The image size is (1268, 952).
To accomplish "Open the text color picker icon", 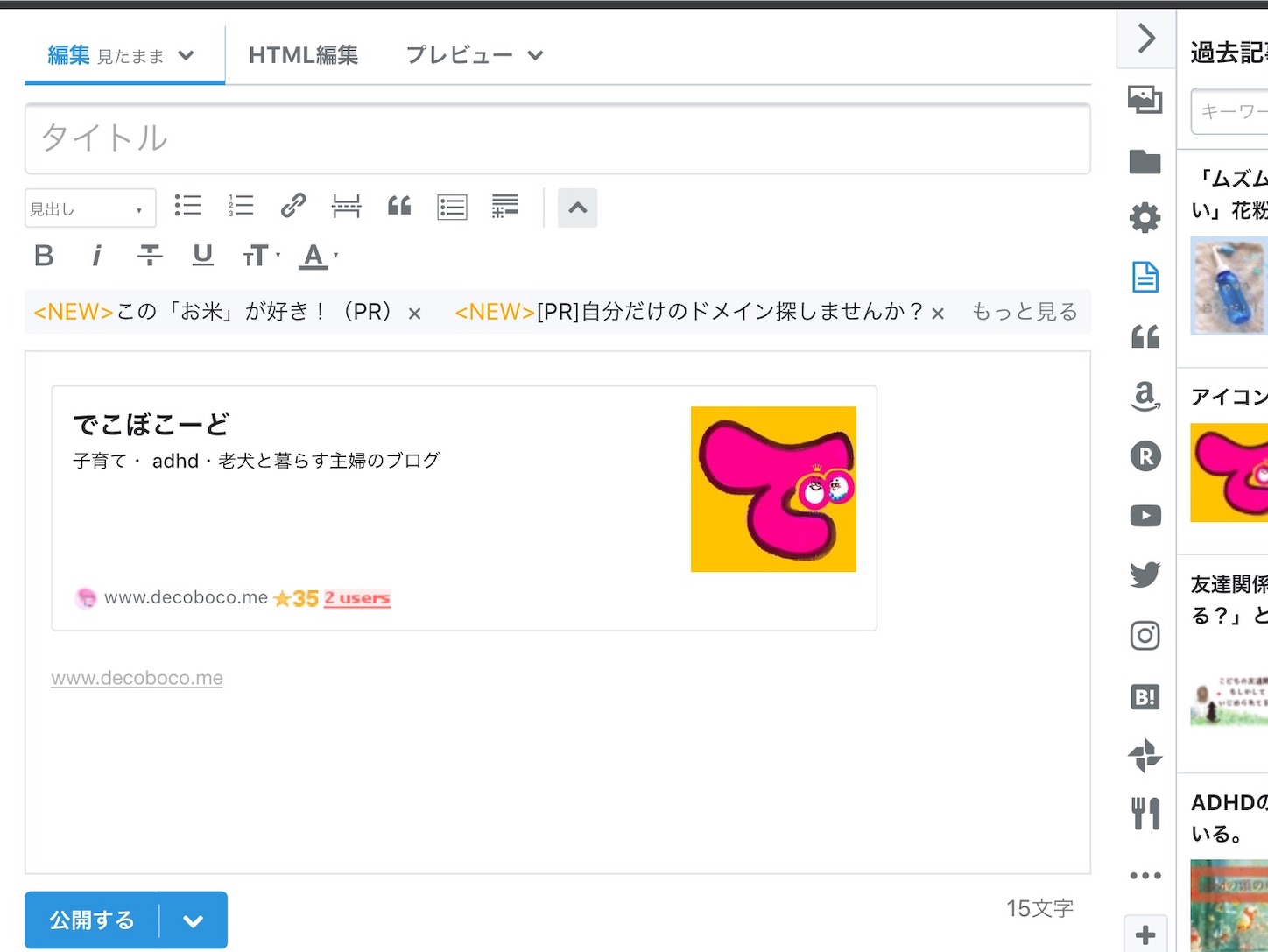I will point(313,256).
